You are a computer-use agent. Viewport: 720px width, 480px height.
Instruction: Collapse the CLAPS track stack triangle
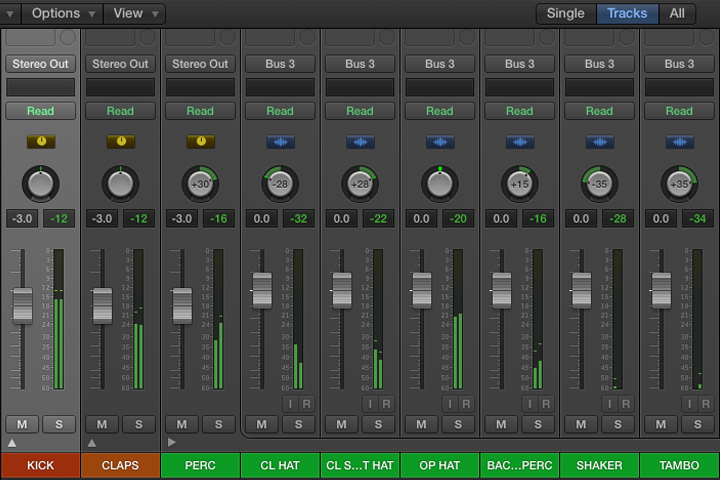point(92,443)
